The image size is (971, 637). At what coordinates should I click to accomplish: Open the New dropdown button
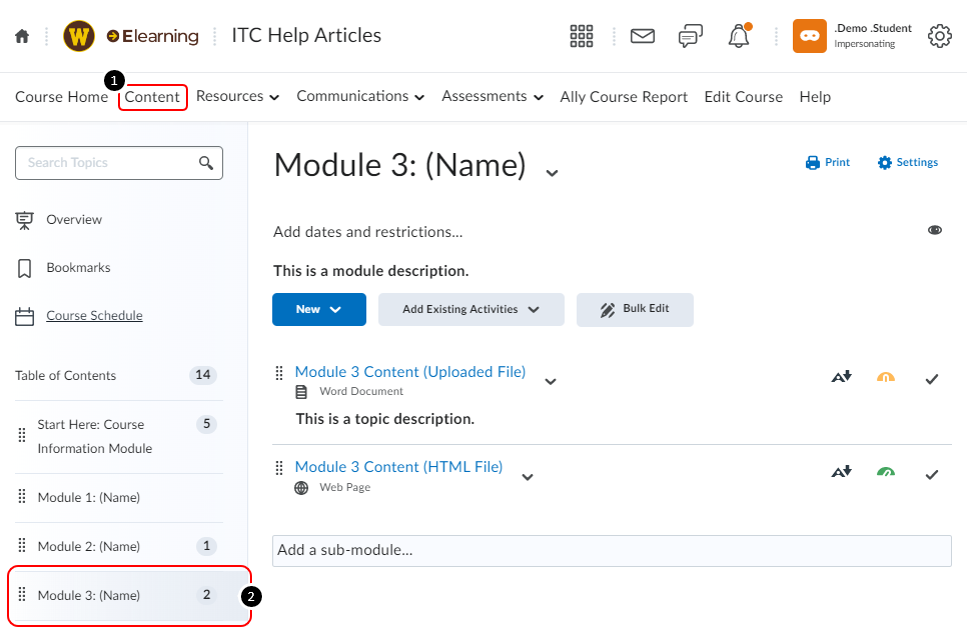(319, 310)
